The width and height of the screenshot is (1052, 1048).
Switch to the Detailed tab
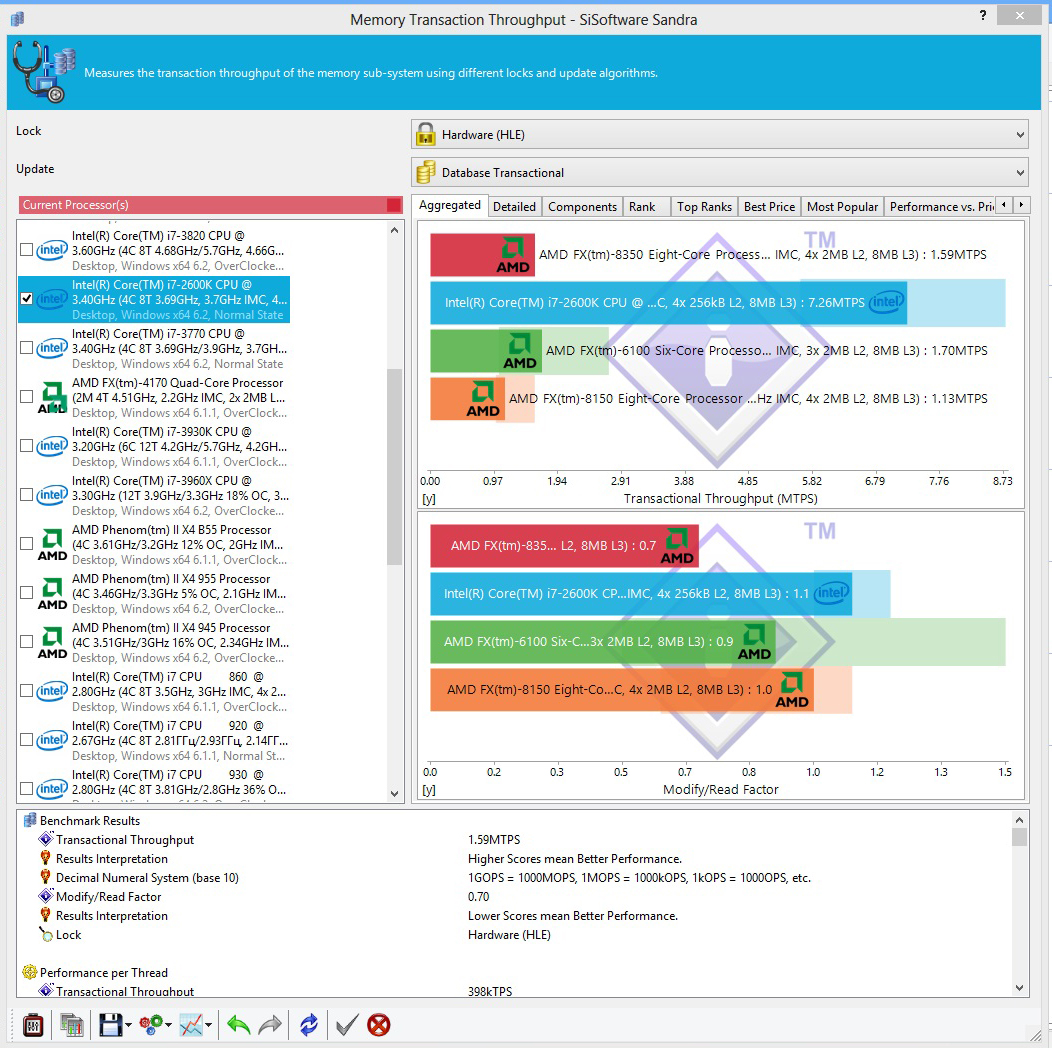coord(515,207)
